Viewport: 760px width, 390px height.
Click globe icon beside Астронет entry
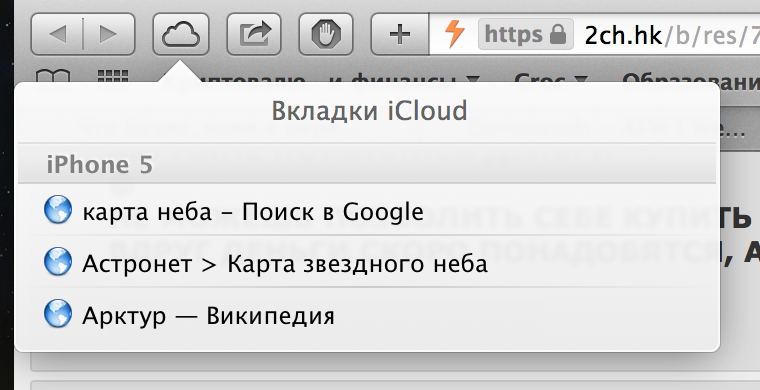pyautogui.click(x=58, y=262)
